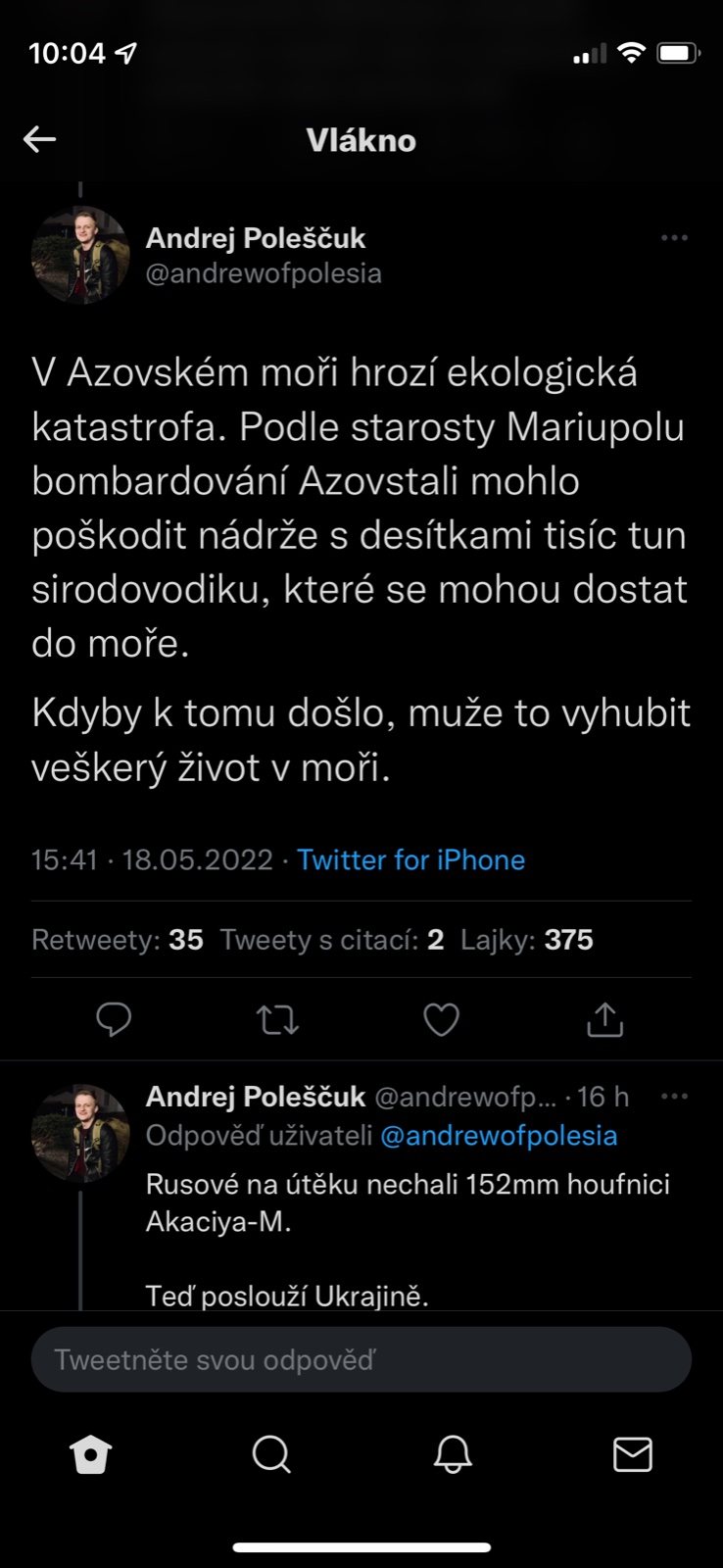The height and width of the screenshot is (1568, 723).
Task: Open Andrej Poleščuk name in main tweet
Action: [x=256, y=238]
